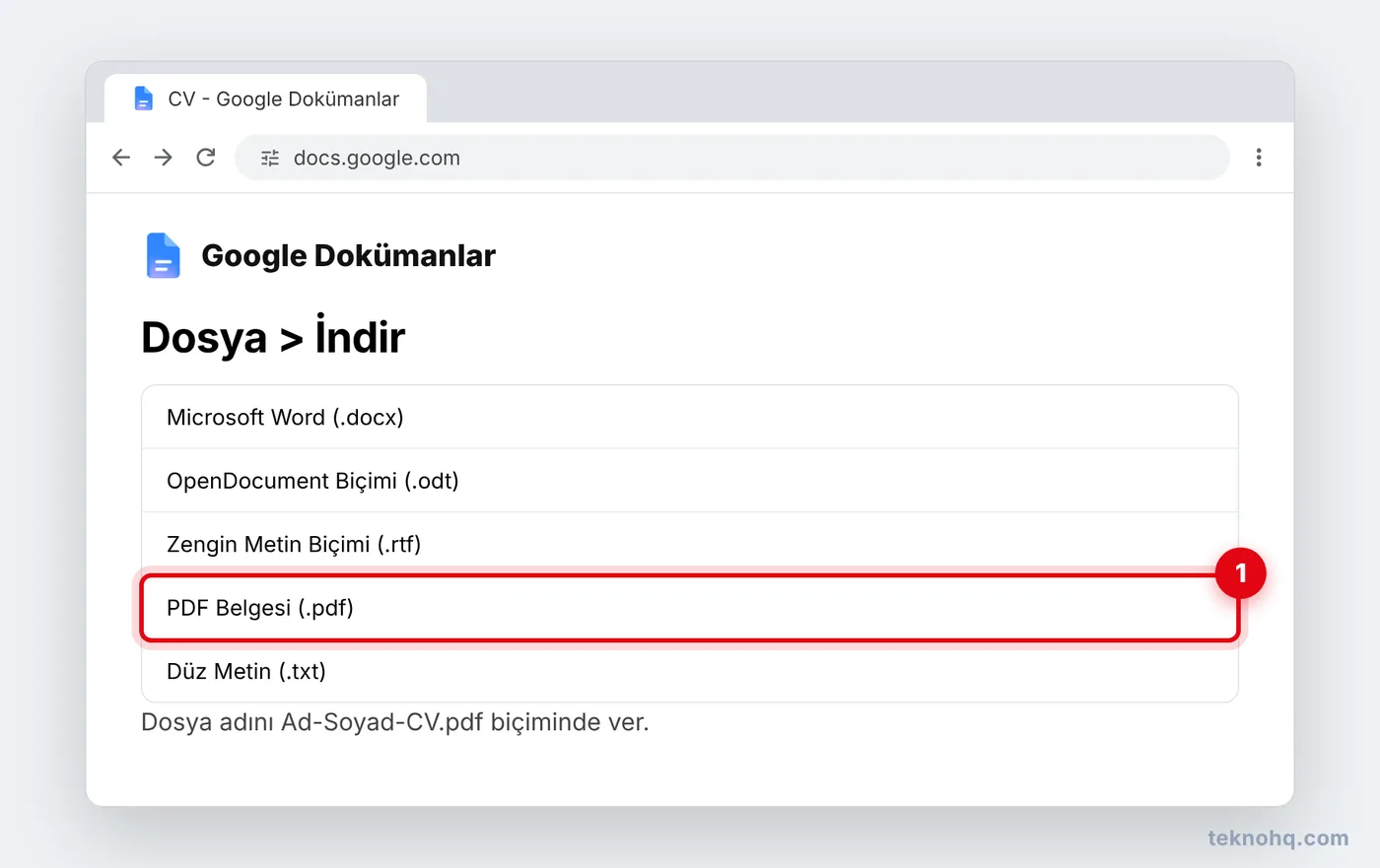Click the browser back arrow

tap(121, 158)
